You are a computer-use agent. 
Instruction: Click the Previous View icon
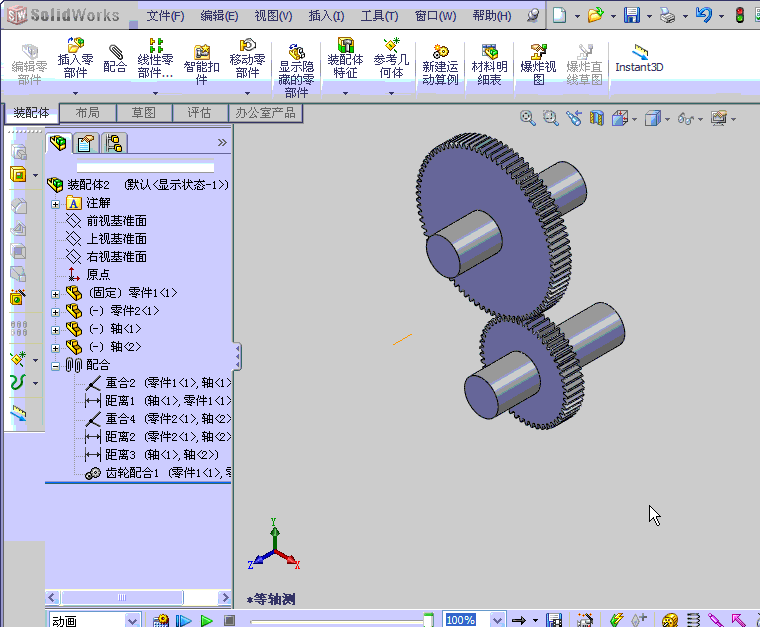pos(574,118)
